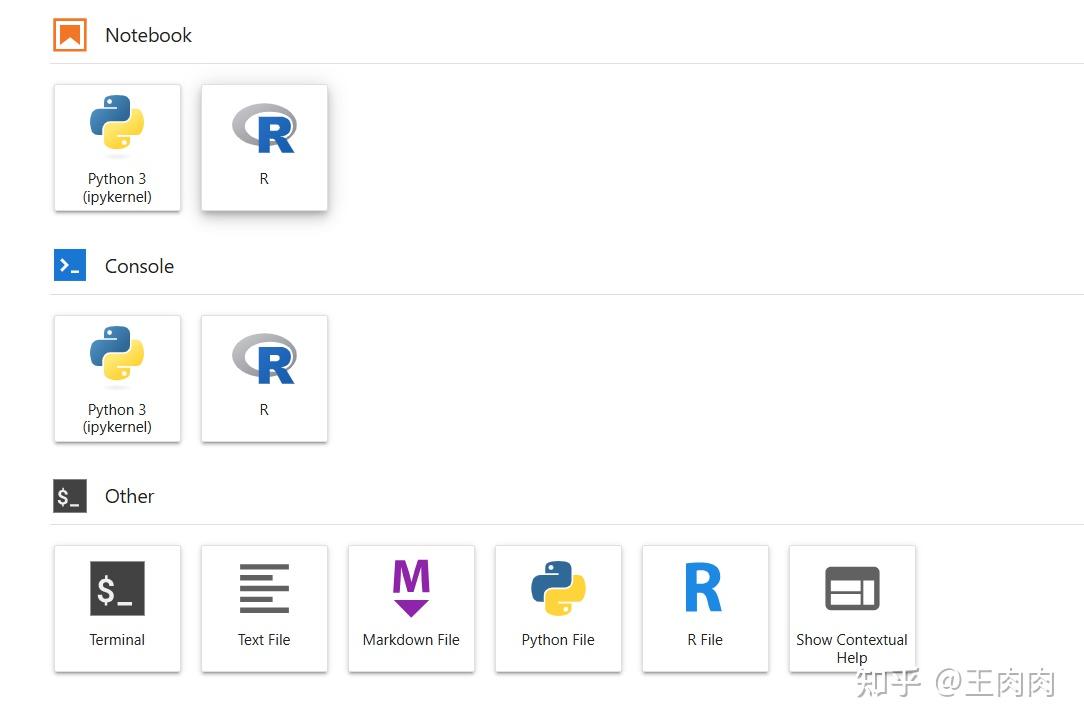Click the orange Notebook section icon
This screenshot has height=727, width=1084.
[70, 35]
